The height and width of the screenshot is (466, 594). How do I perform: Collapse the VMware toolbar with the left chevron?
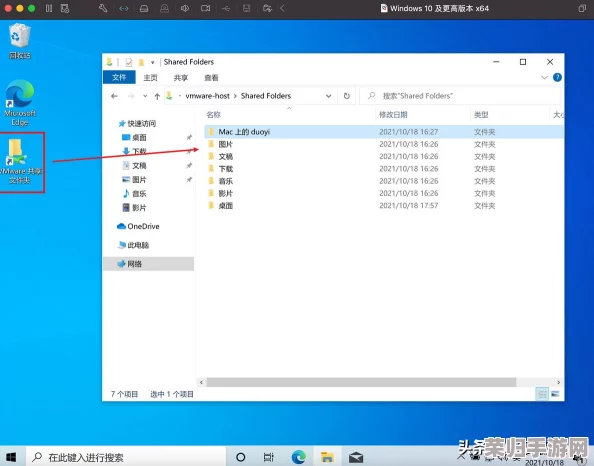coord(282,8)
